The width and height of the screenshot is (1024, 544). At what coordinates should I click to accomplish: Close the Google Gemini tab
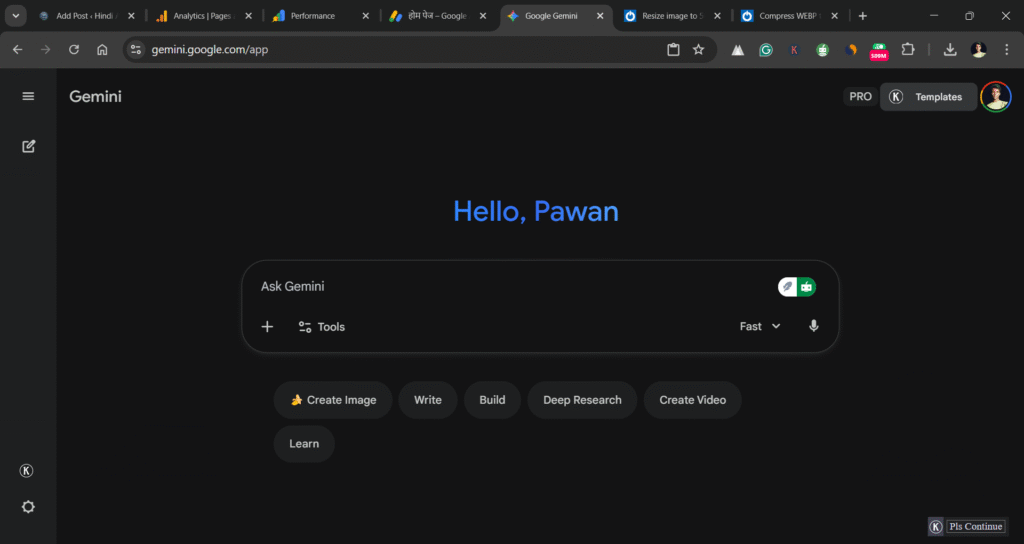point(600,16)
